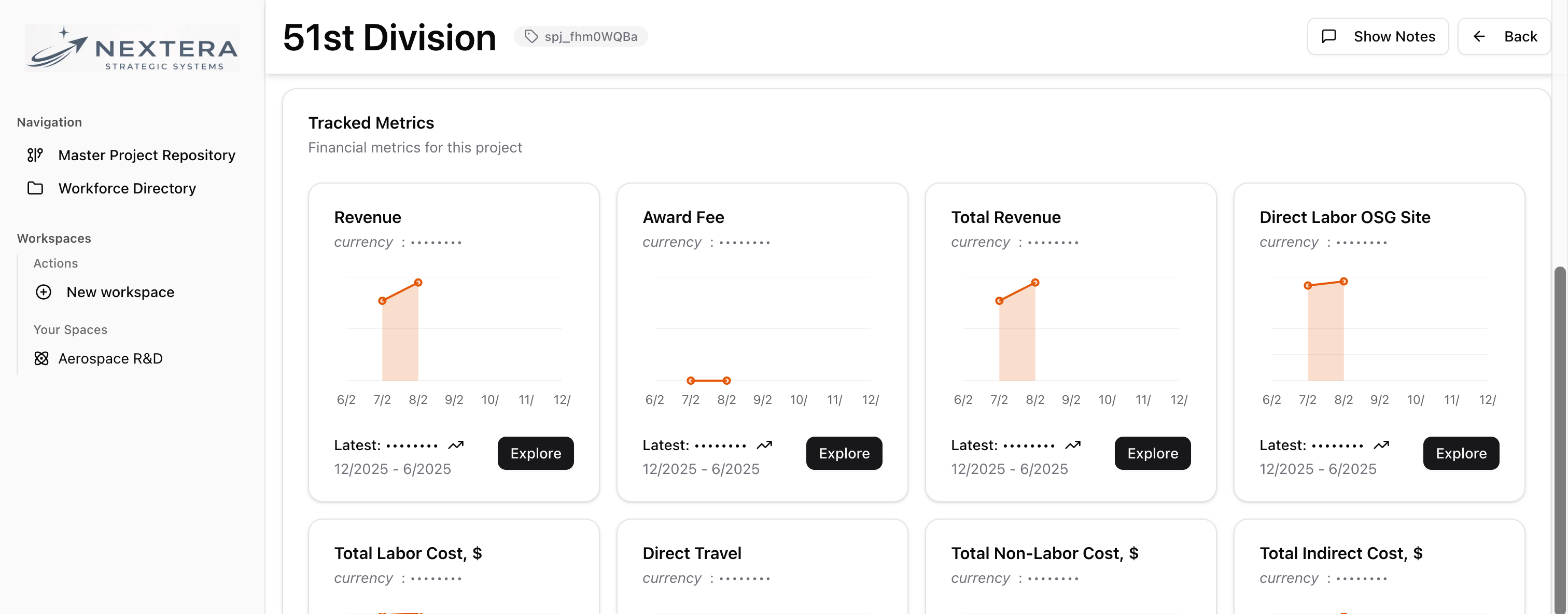
Task: Click the 12/2025 - 6/2025 range on Revenue card
Action: pyautogui.click(x=393, y=469)
